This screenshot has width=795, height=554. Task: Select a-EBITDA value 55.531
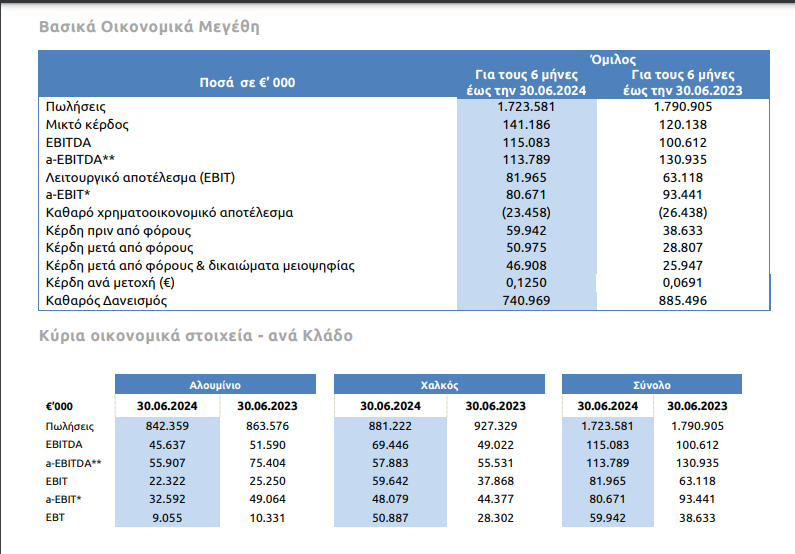coord(495,463)
